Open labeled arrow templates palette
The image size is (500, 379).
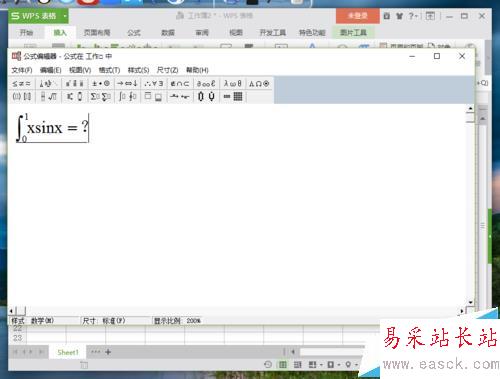tap(180, 97)
